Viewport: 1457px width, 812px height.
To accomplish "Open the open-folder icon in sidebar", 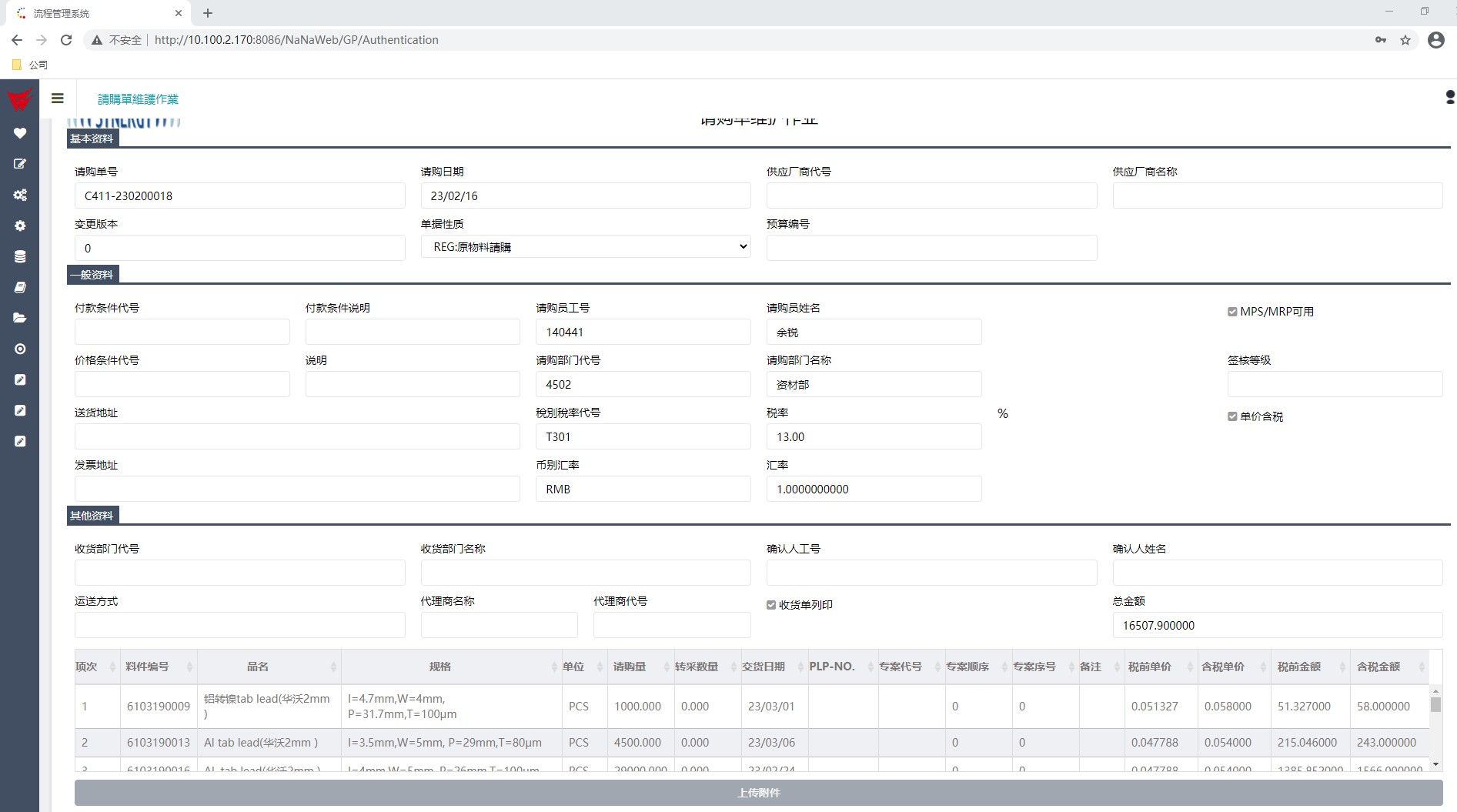I will pyautogui.click(x=20, y=318).
